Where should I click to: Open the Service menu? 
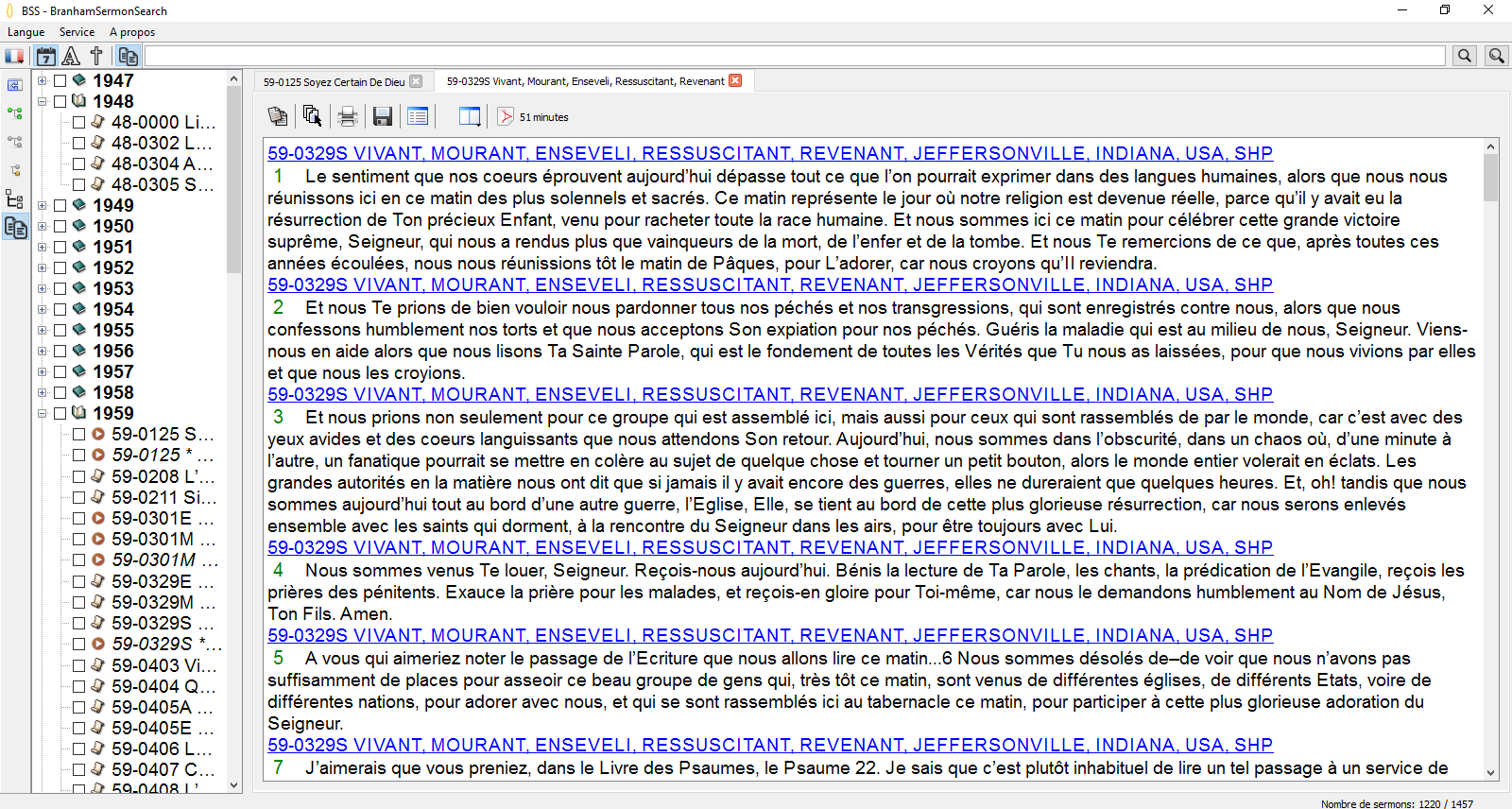click(77, 32)
